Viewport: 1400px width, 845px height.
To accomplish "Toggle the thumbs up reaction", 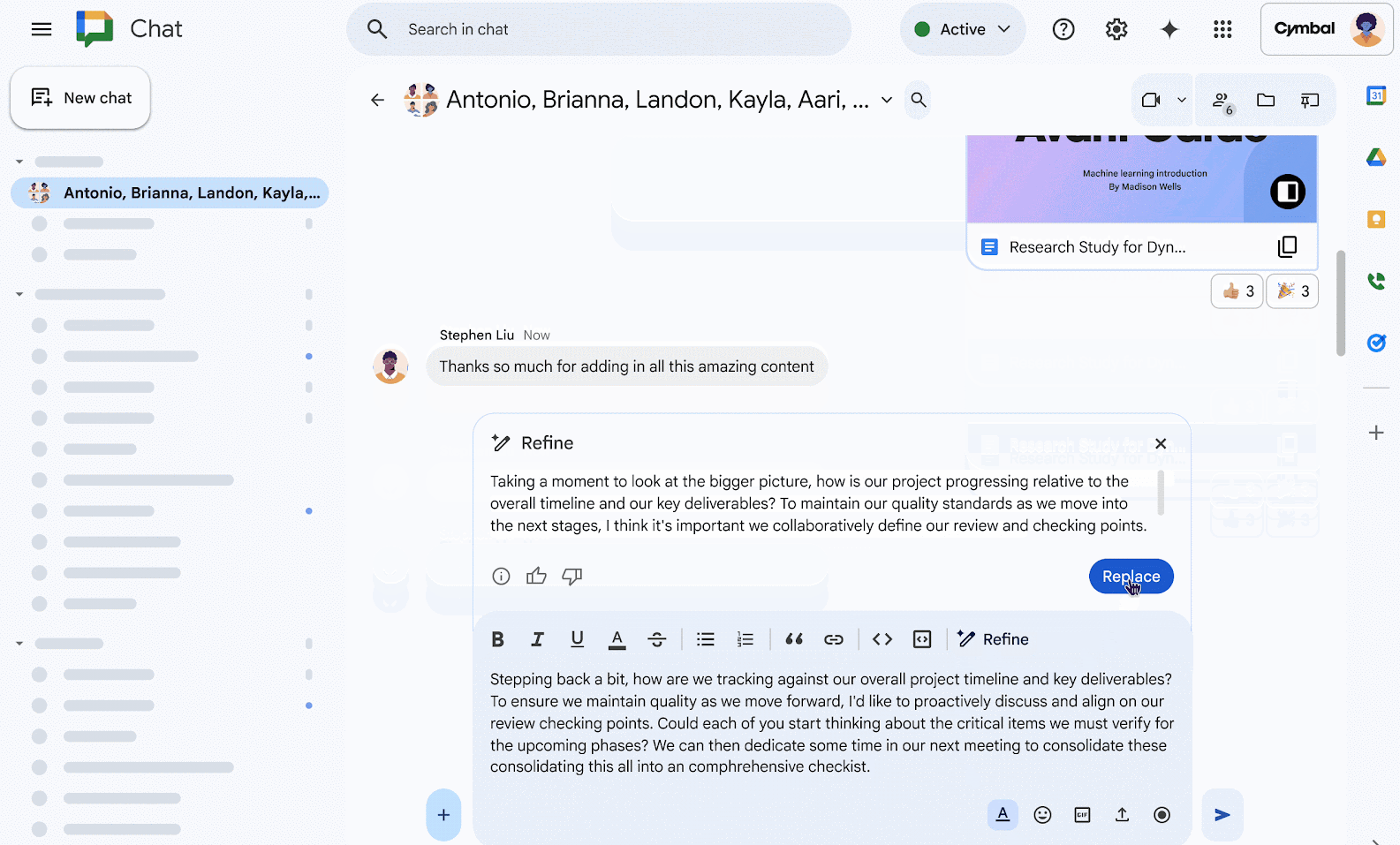I will click(1237, 291).
